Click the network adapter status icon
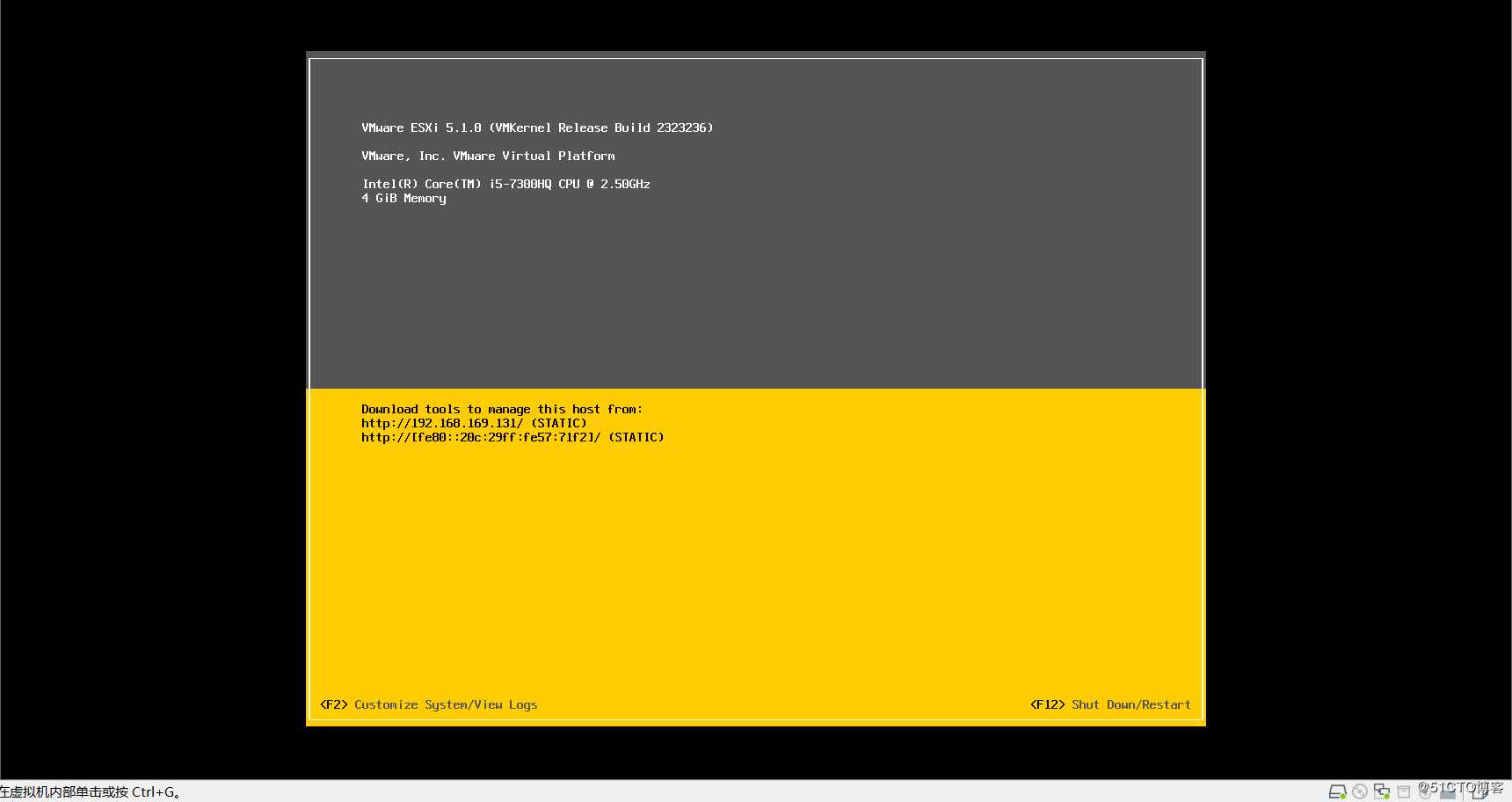Image resolution: width=1512 pixels, height=802 pixels. [1382, 791]
